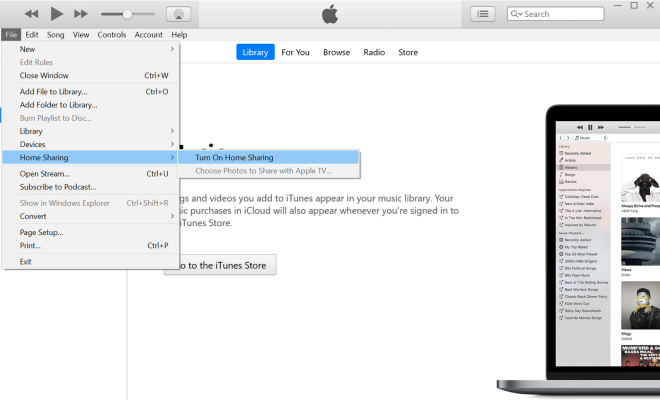Image resolution: width=660 pixels, height=400 pixels.
Task: Expand the Convert submenu
Action: (90, 216)
